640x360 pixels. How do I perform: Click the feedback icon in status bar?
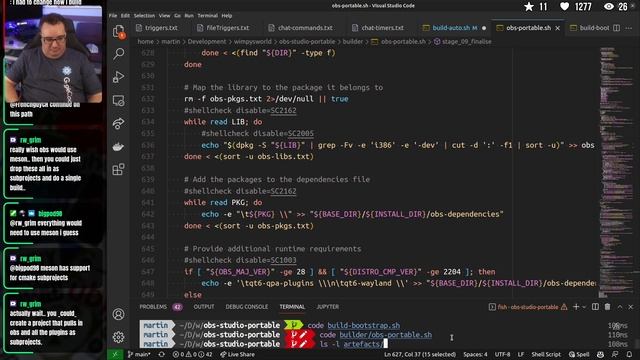pyautogui.click(x=615, y=354)
